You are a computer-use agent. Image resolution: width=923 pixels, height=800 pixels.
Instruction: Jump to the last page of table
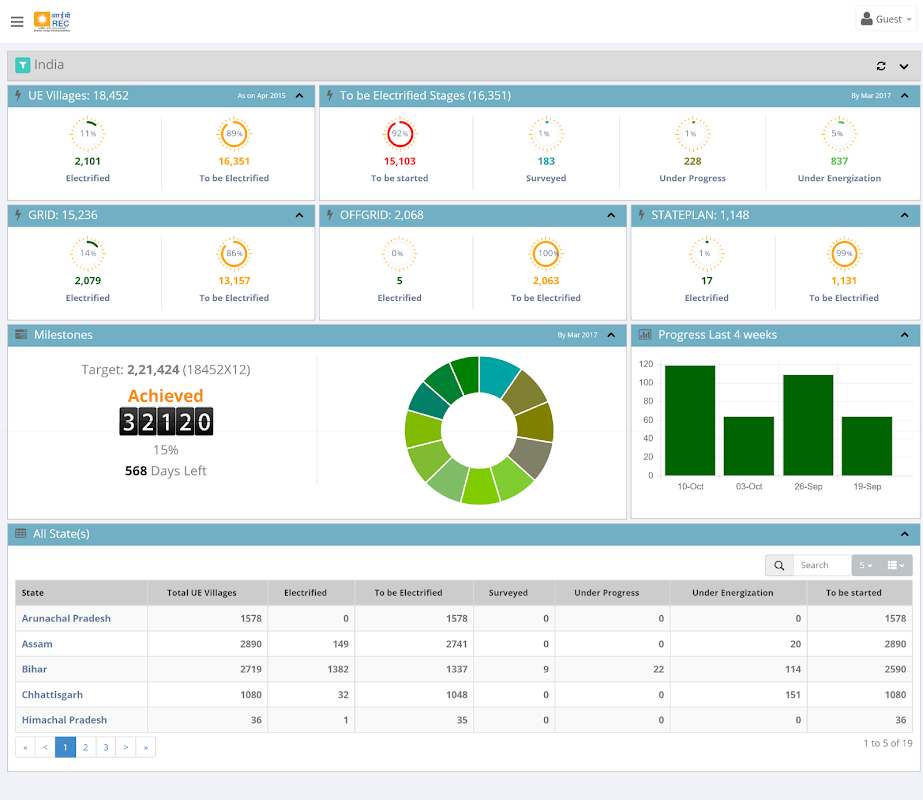(x=146, y=747)
